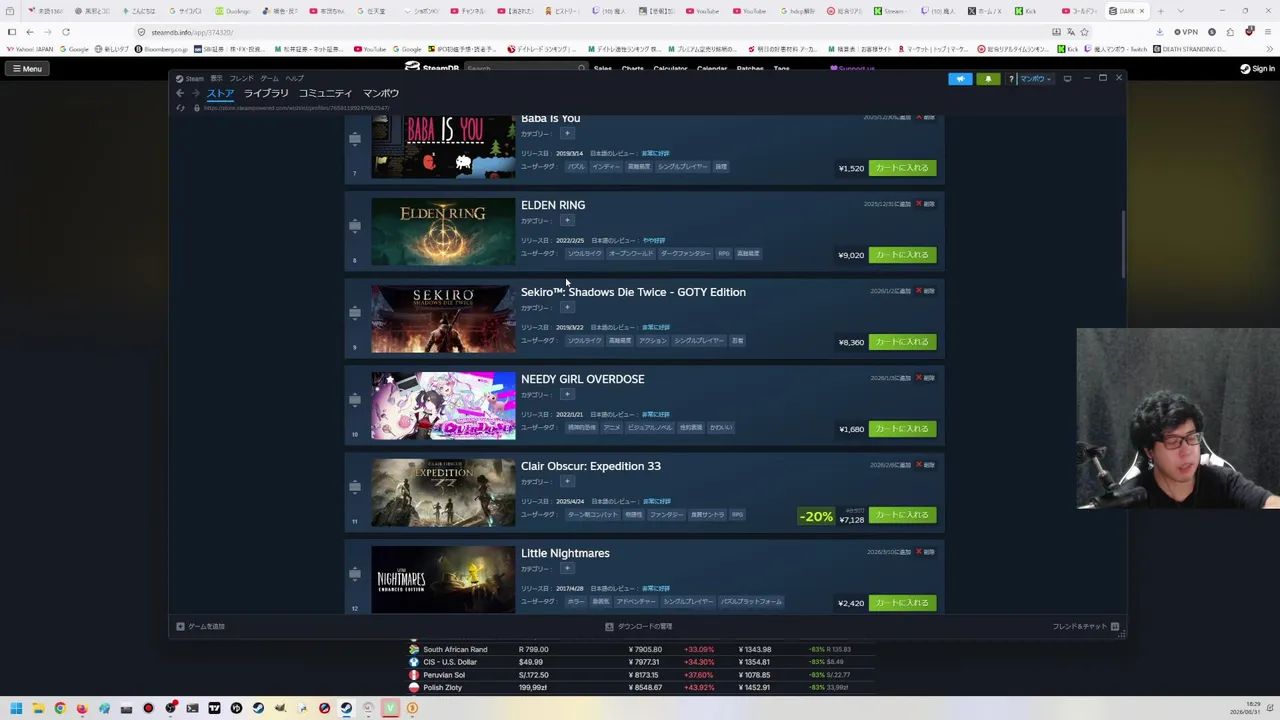Remove Little Nightmares from the wishlist
Viewport: 1280px width, 720px height.
pyautogui.click(x=926, y=552)
